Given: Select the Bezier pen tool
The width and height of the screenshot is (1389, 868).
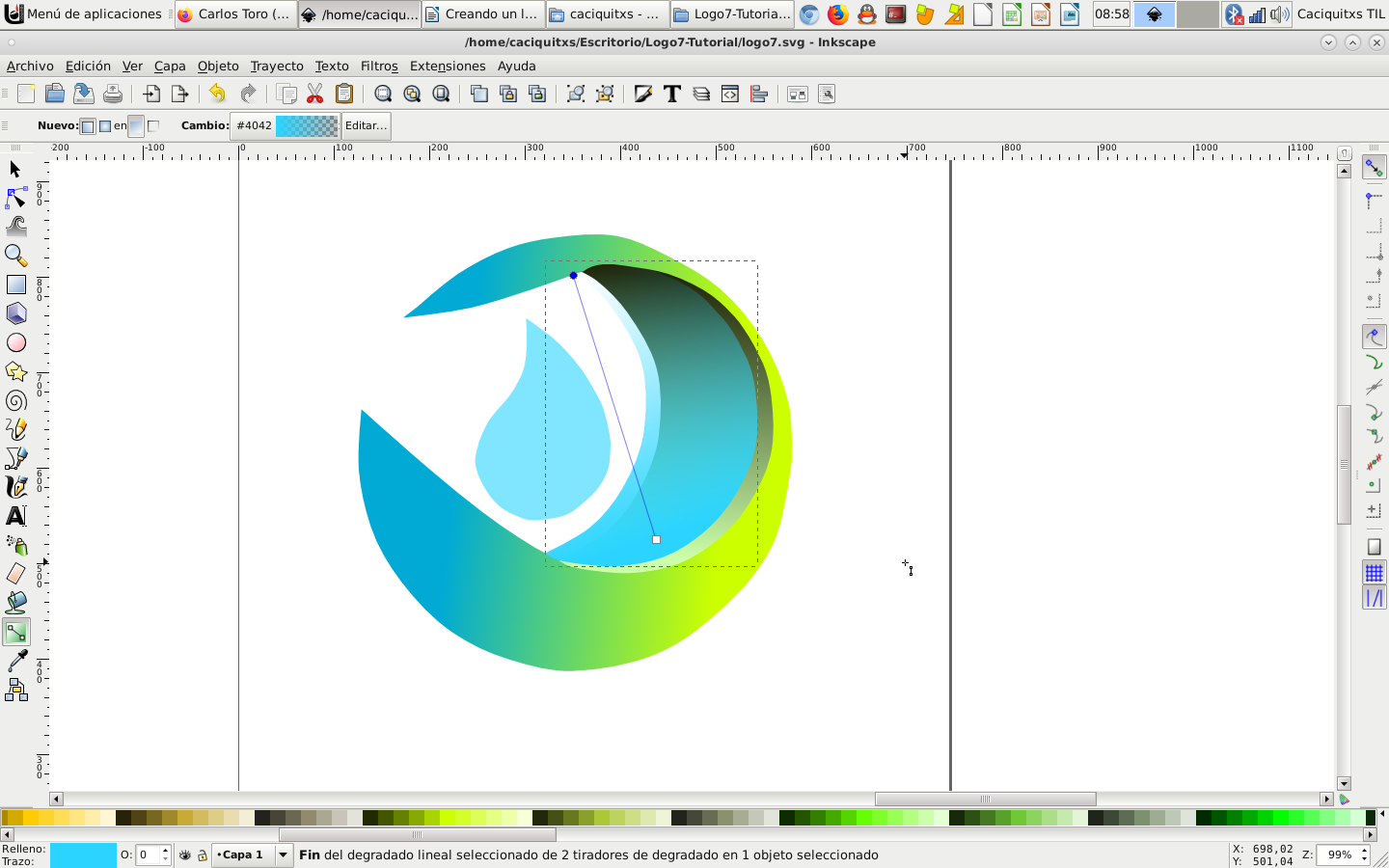Looking at the screenshot, I should click(15, 458).
